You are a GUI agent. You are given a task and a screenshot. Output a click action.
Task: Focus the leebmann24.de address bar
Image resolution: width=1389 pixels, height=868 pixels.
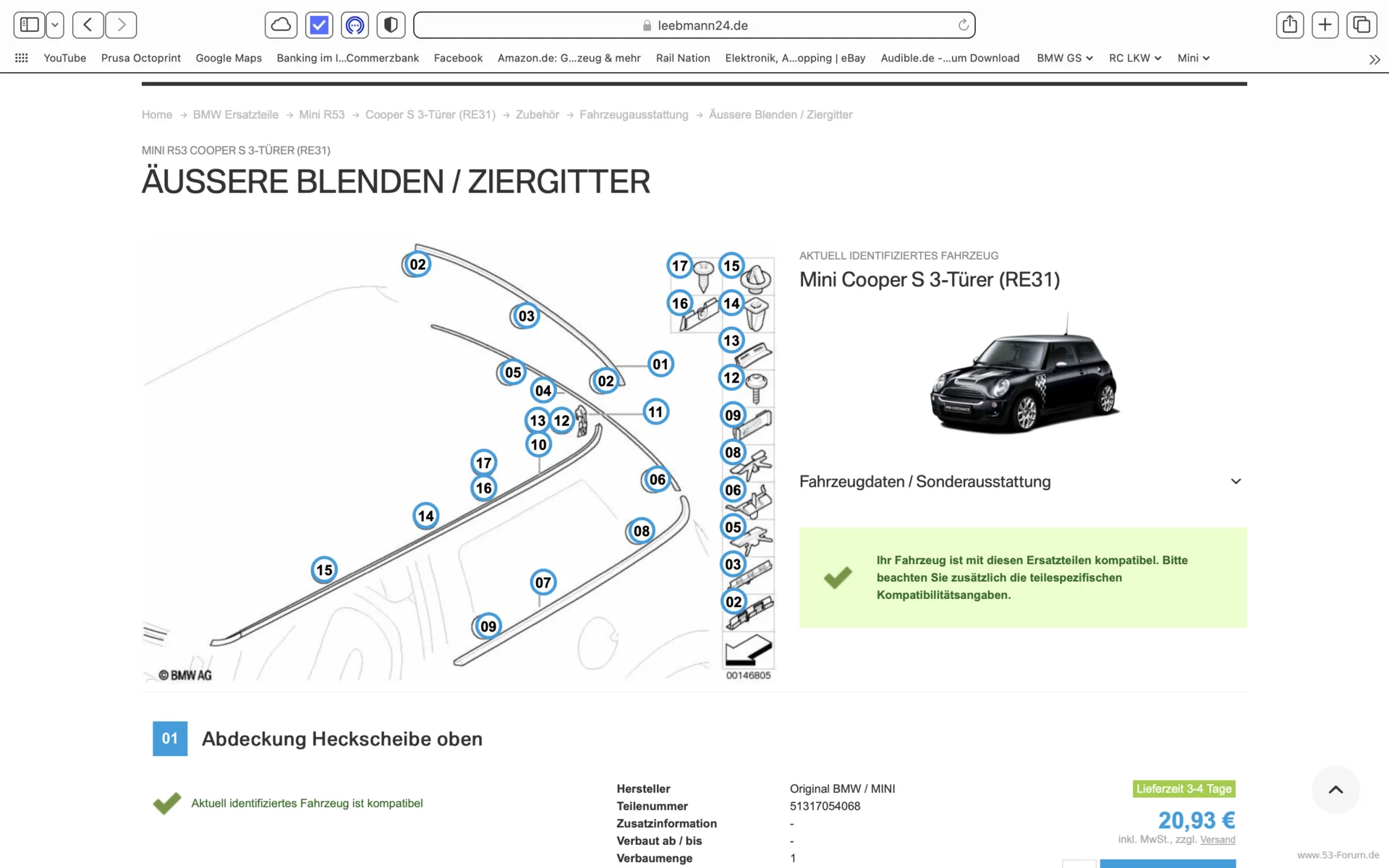(x=694, y=25)
